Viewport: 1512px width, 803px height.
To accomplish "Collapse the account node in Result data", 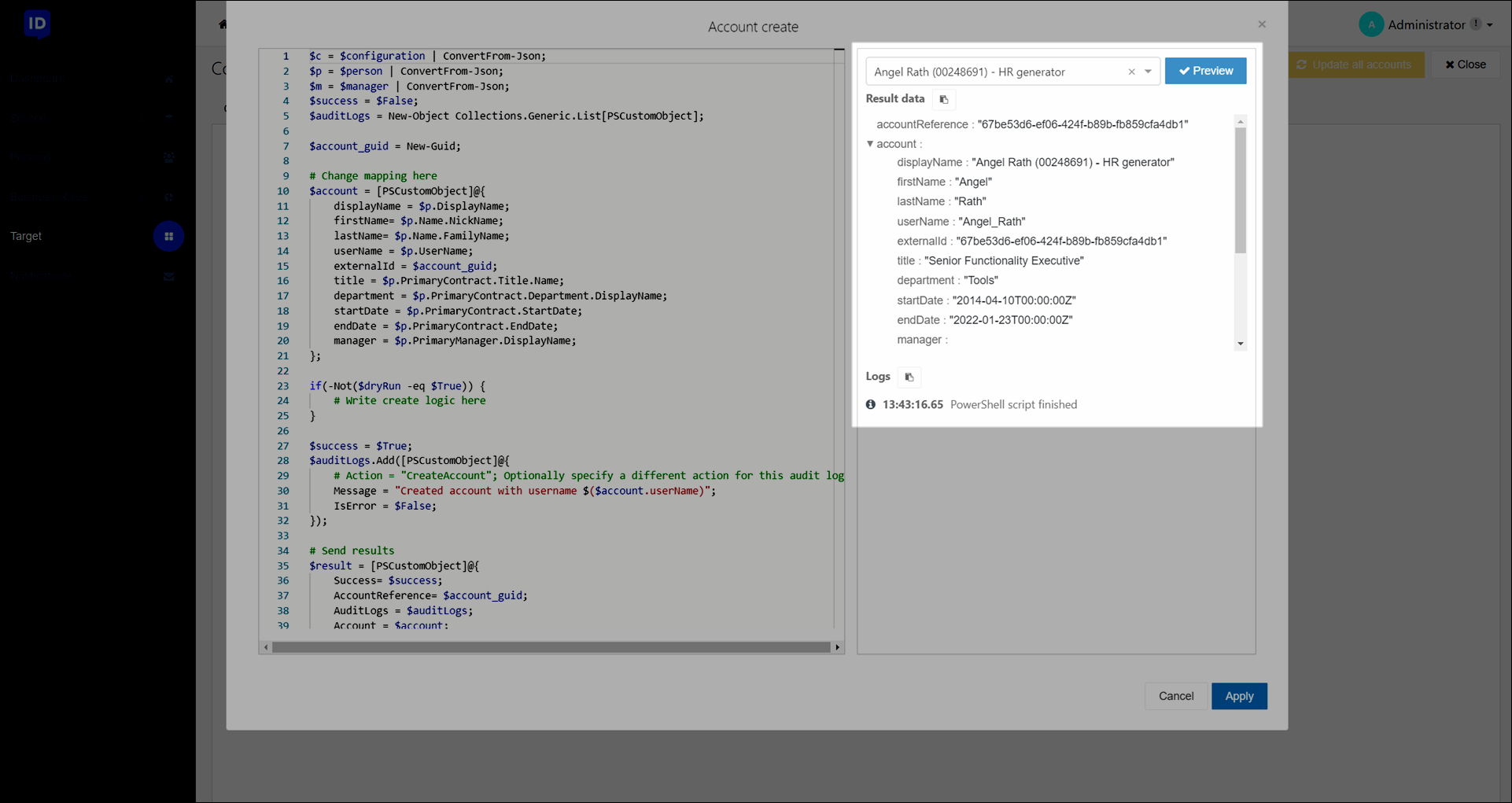I will tap(870, 144).
